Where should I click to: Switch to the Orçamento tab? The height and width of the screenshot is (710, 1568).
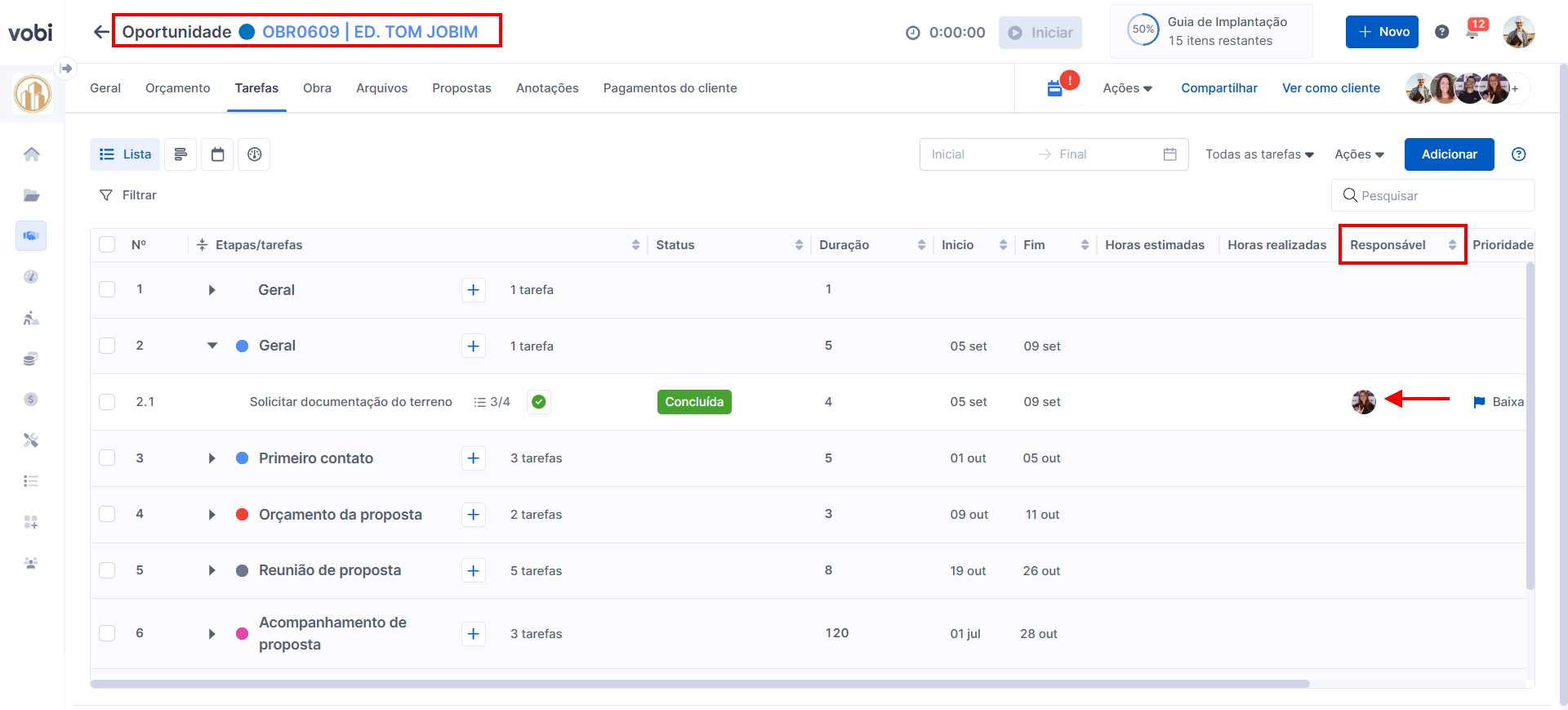177,88
